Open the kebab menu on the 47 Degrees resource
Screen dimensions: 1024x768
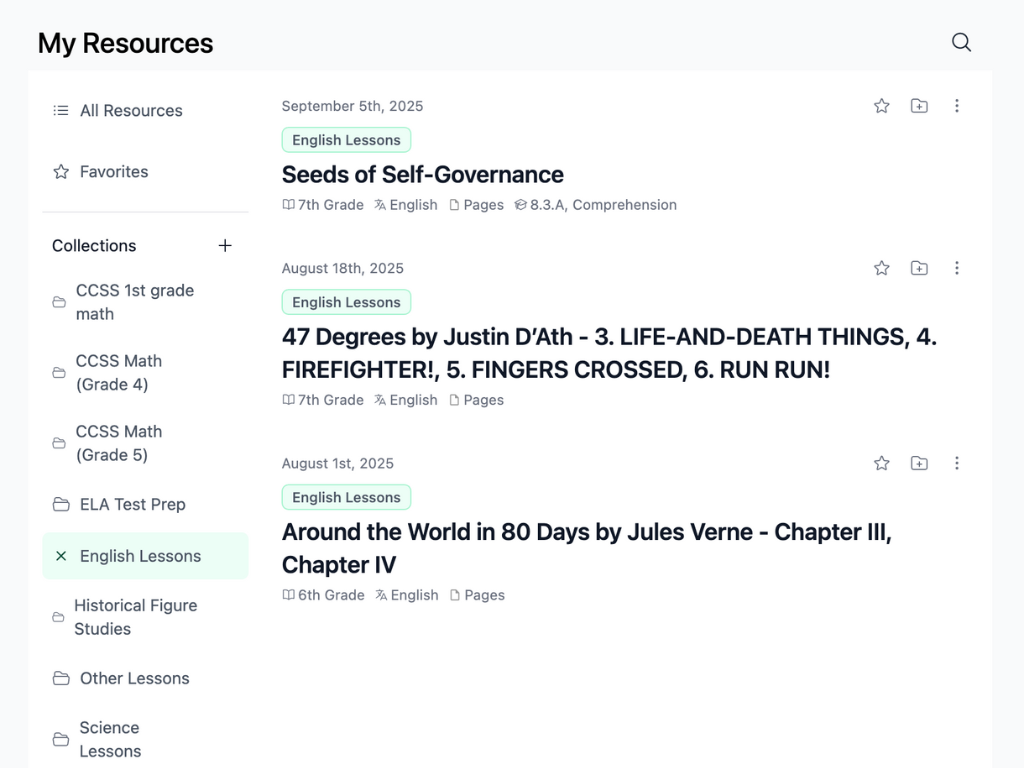coord(957,268)
